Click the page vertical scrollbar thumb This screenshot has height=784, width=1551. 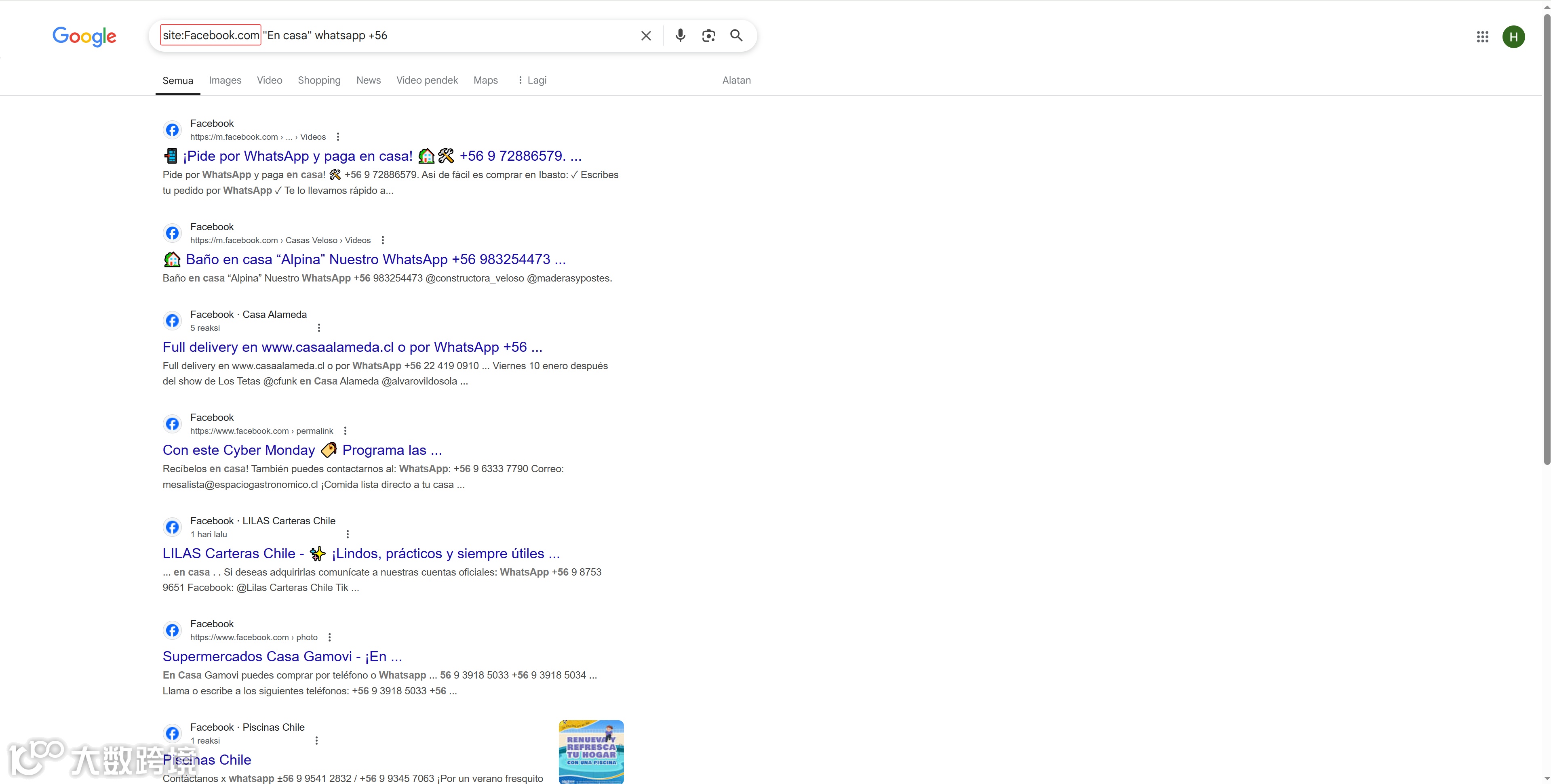click(x=1546, y=241)
